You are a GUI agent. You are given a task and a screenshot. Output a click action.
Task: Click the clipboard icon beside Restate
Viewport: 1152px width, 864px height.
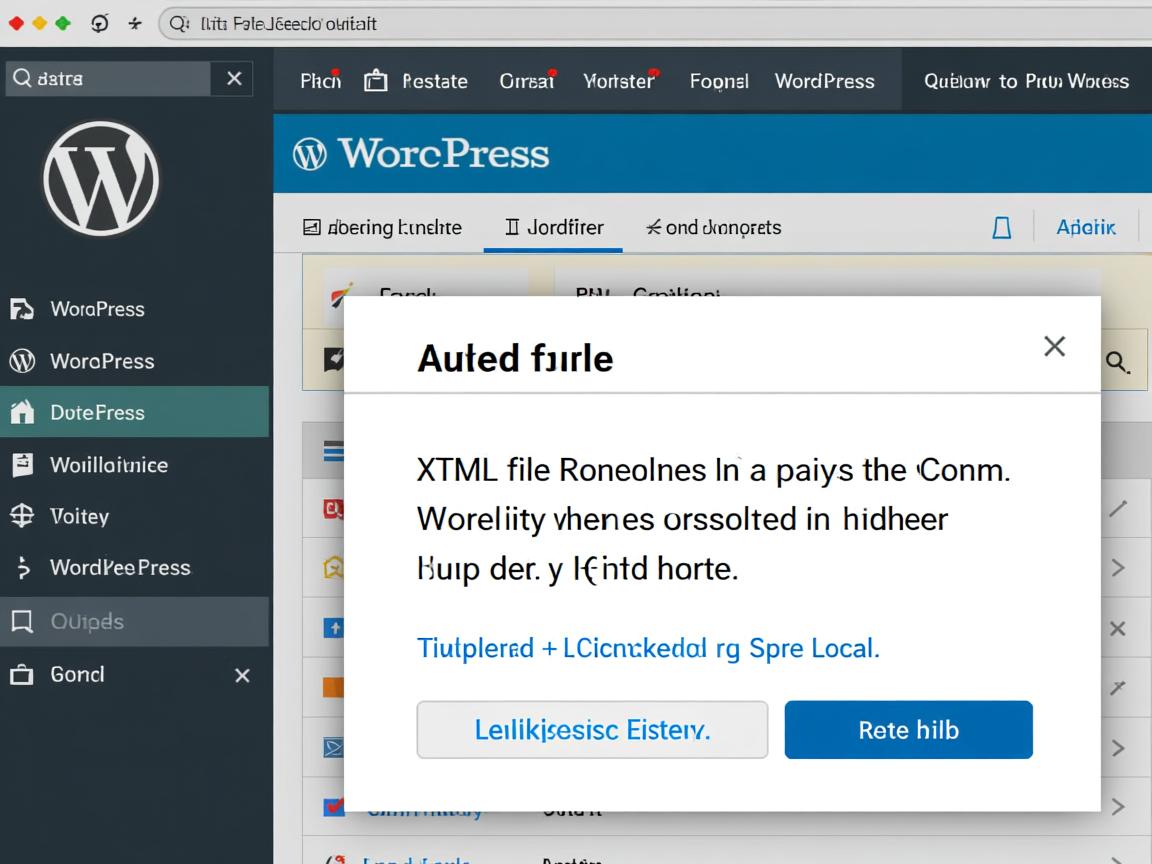(375, 81)
